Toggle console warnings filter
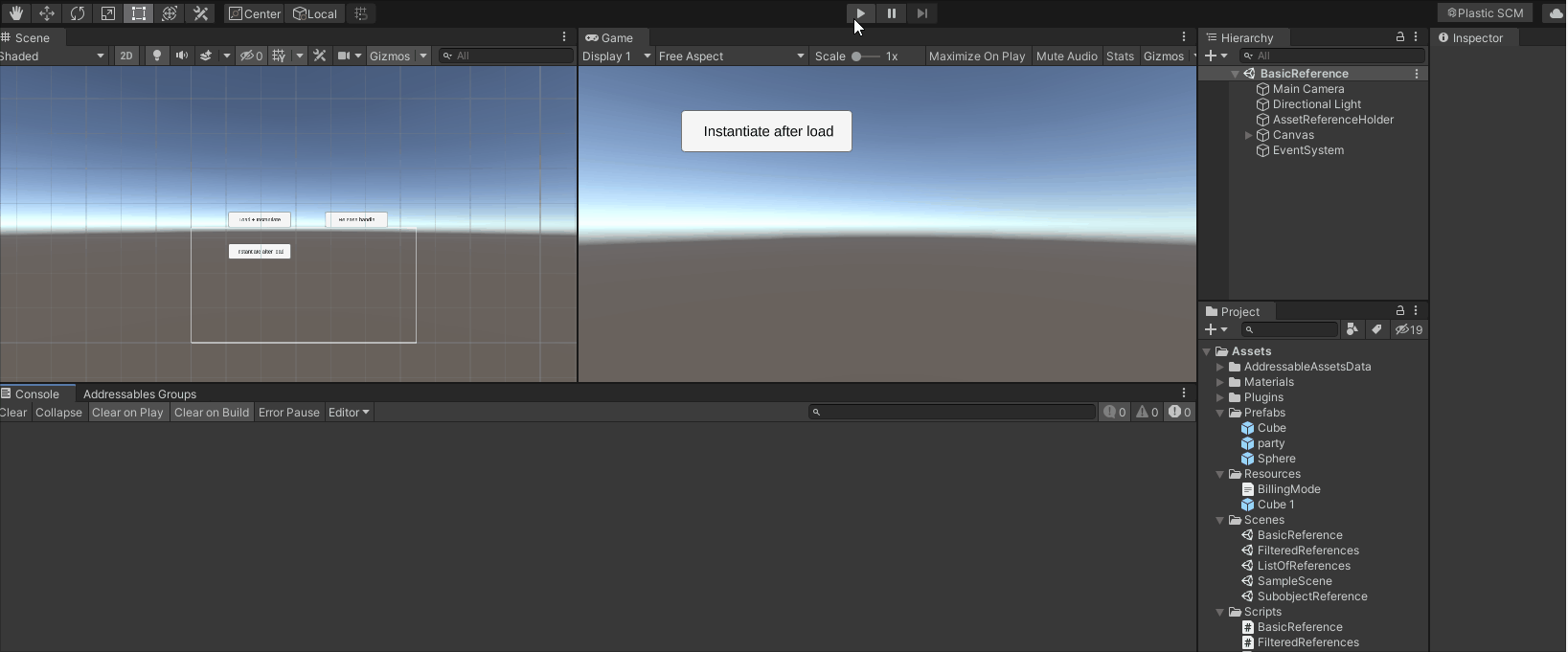 point(1148,412)
